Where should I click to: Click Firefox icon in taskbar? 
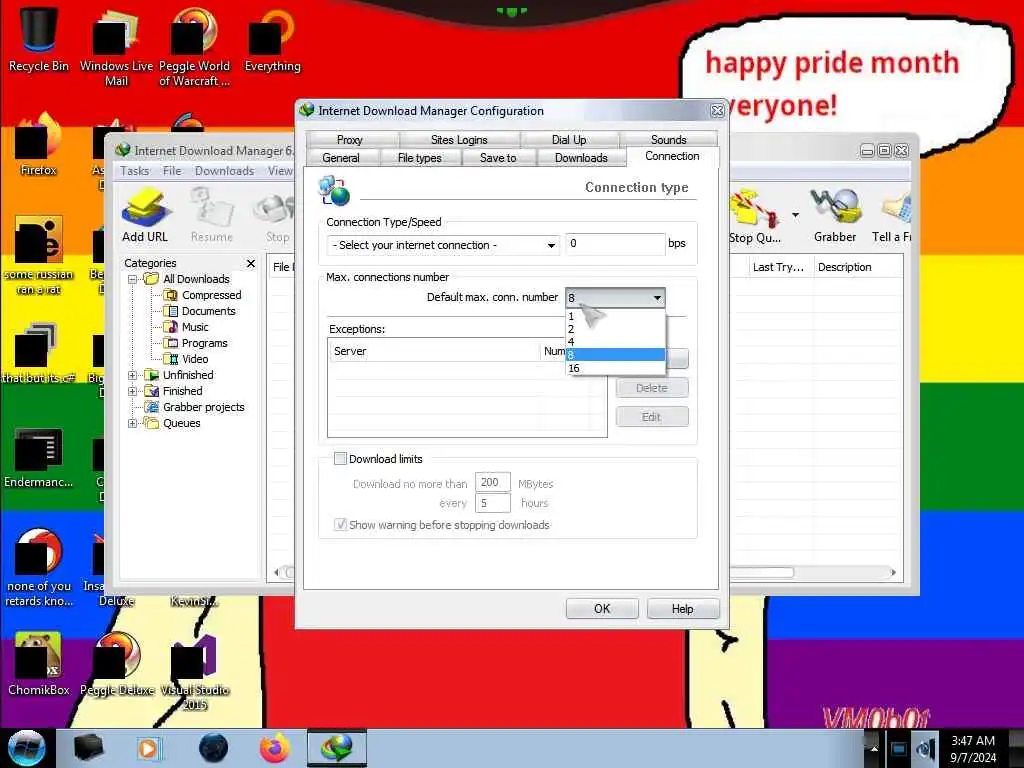point(275,748)
